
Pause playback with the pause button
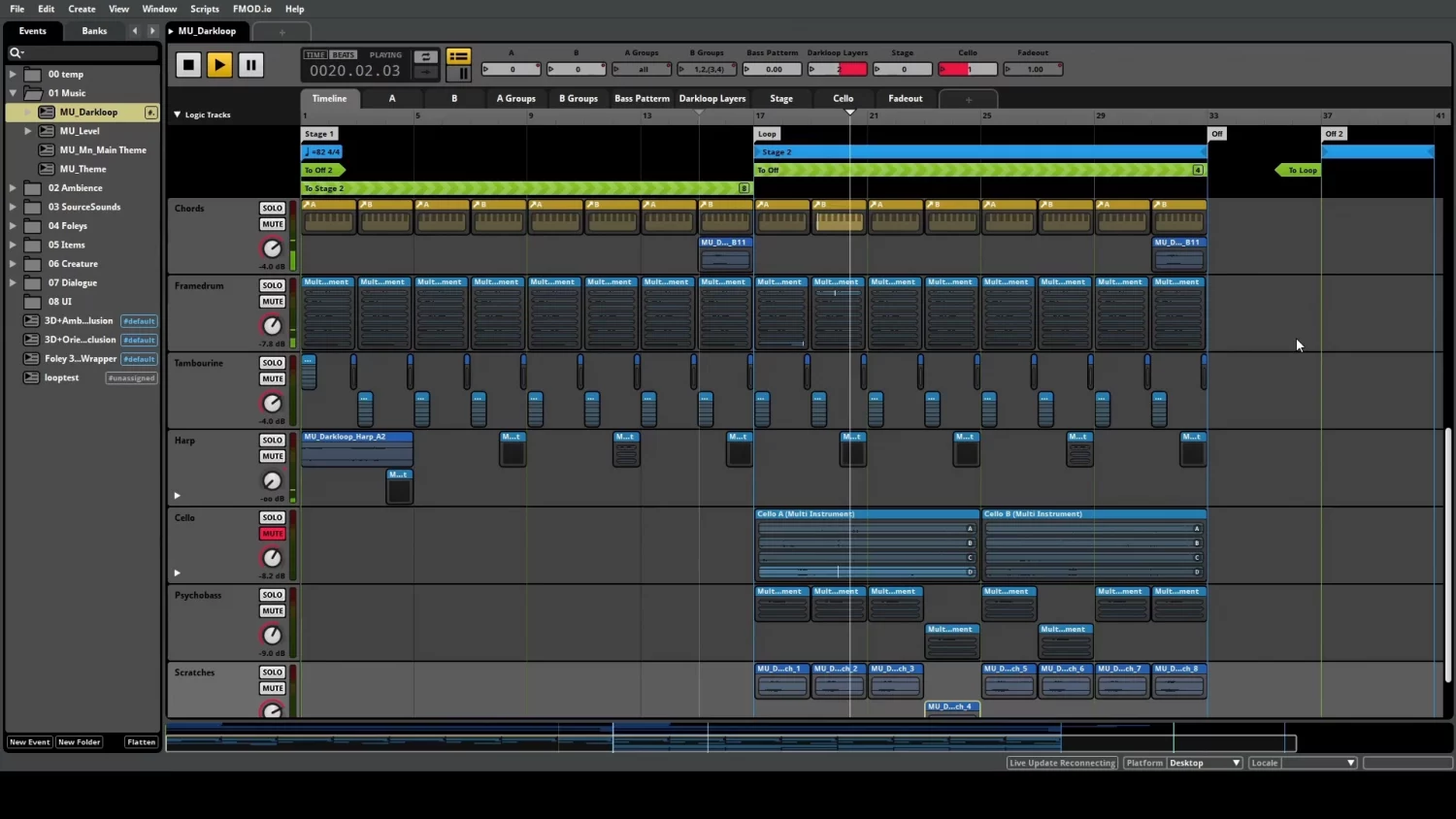(250, 65)
